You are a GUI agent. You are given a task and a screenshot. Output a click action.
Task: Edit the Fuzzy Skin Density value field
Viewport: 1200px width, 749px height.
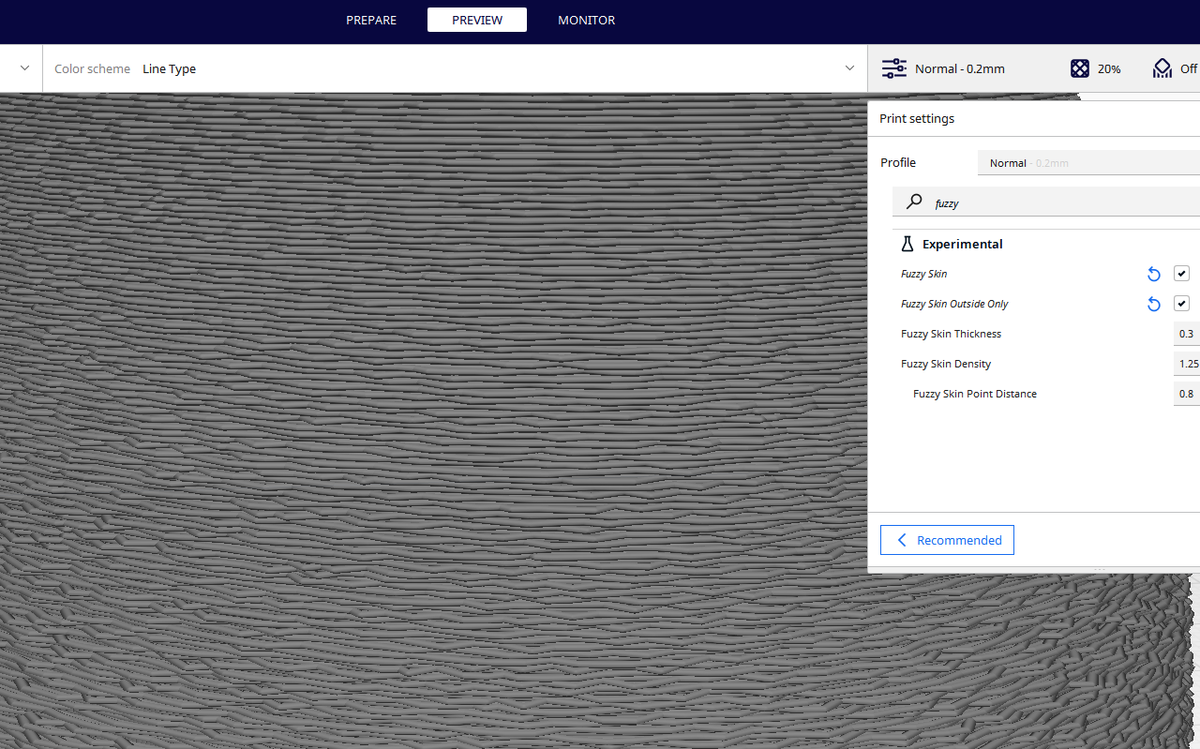[x=1187, y=363]
